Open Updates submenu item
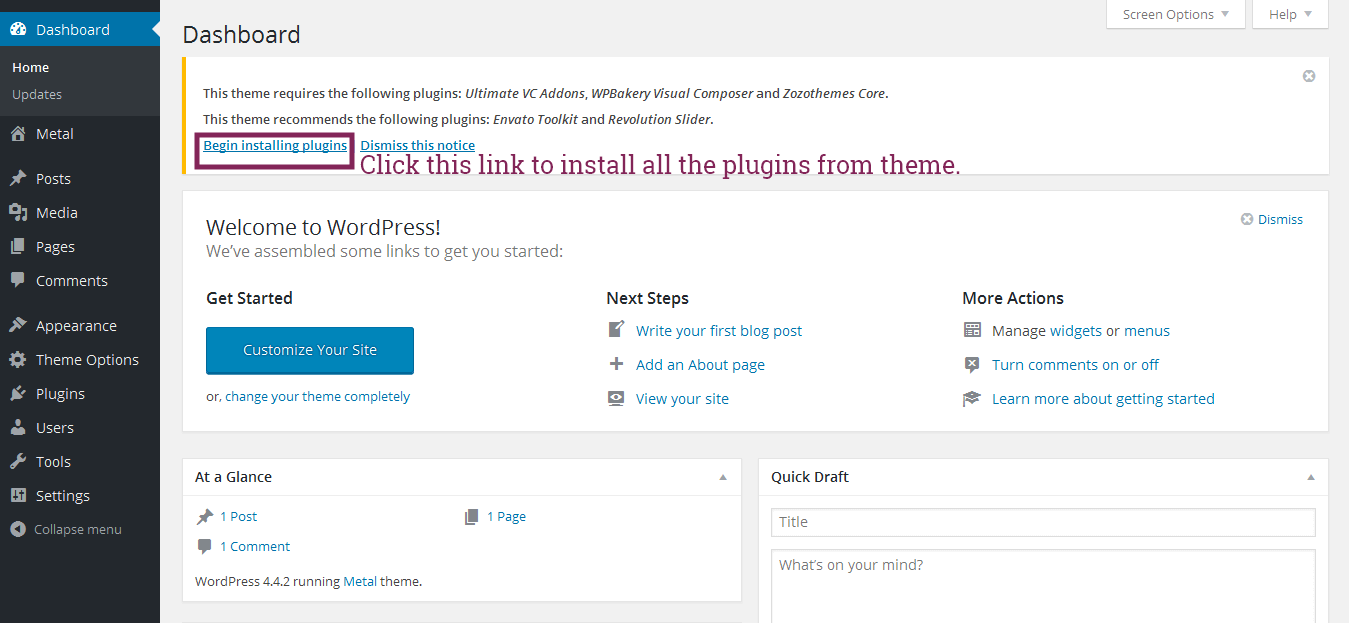The image size is (1349, 623). coord(37,95)
